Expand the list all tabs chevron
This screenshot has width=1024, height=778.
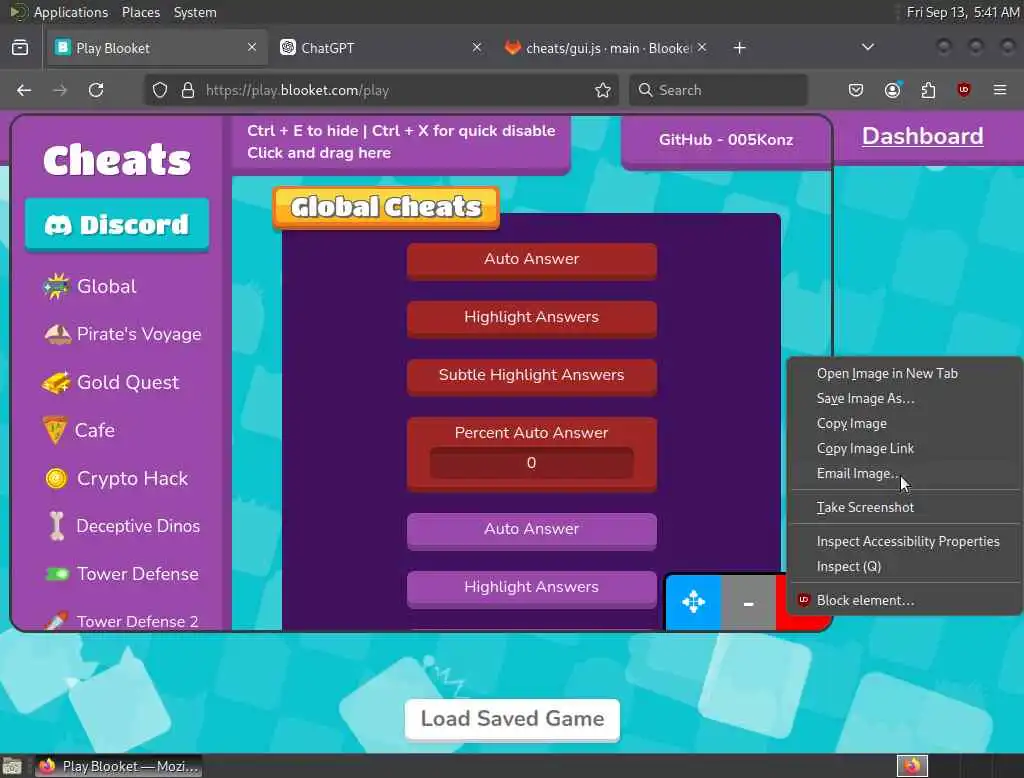tap(868, 48)
